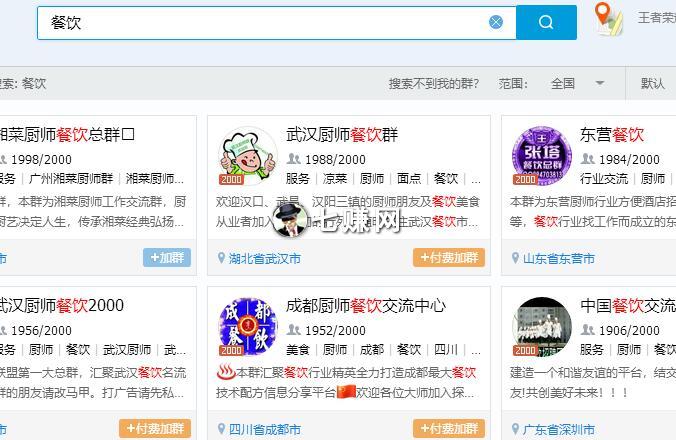Click the 1998/2000 member count text
The image size is (676, 440).
[41, 160]
